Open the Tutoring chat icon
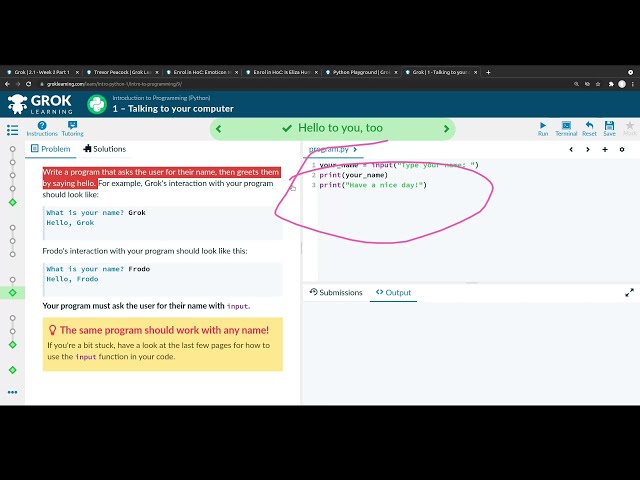 click(73, 129)
